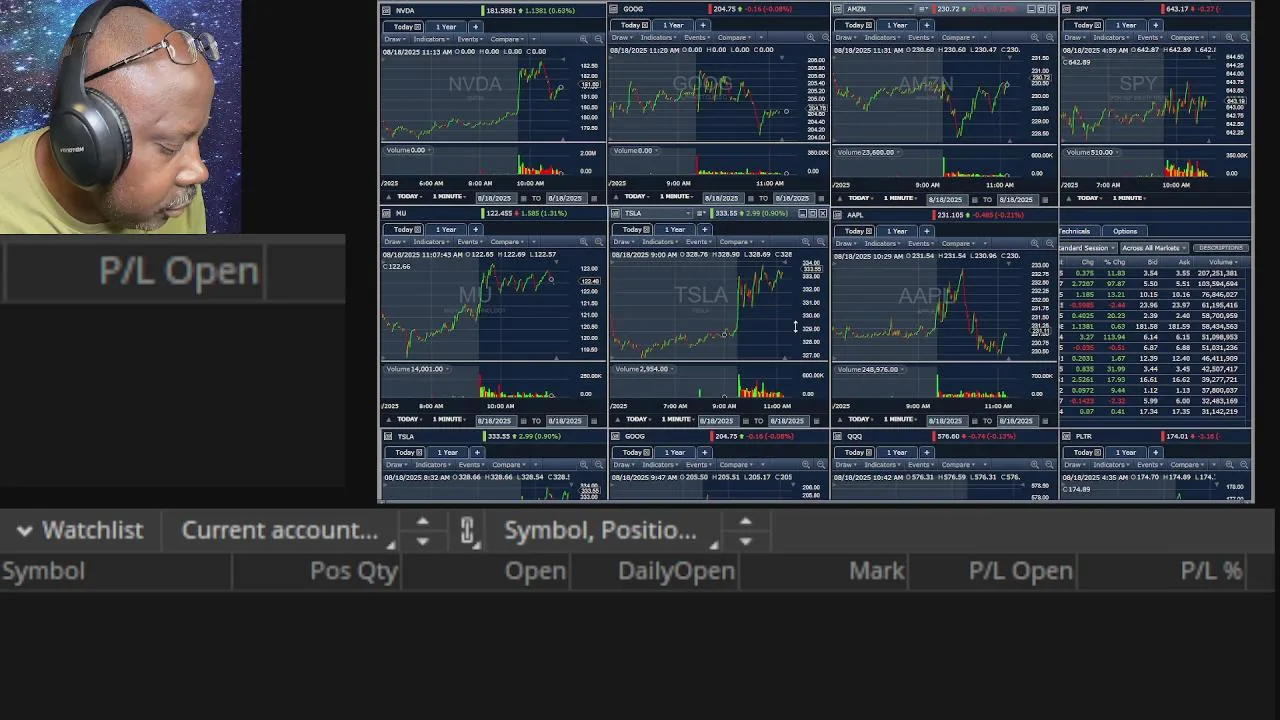
Task: Open the AMZN symbol selector dropdown
Action: (910, 10)
